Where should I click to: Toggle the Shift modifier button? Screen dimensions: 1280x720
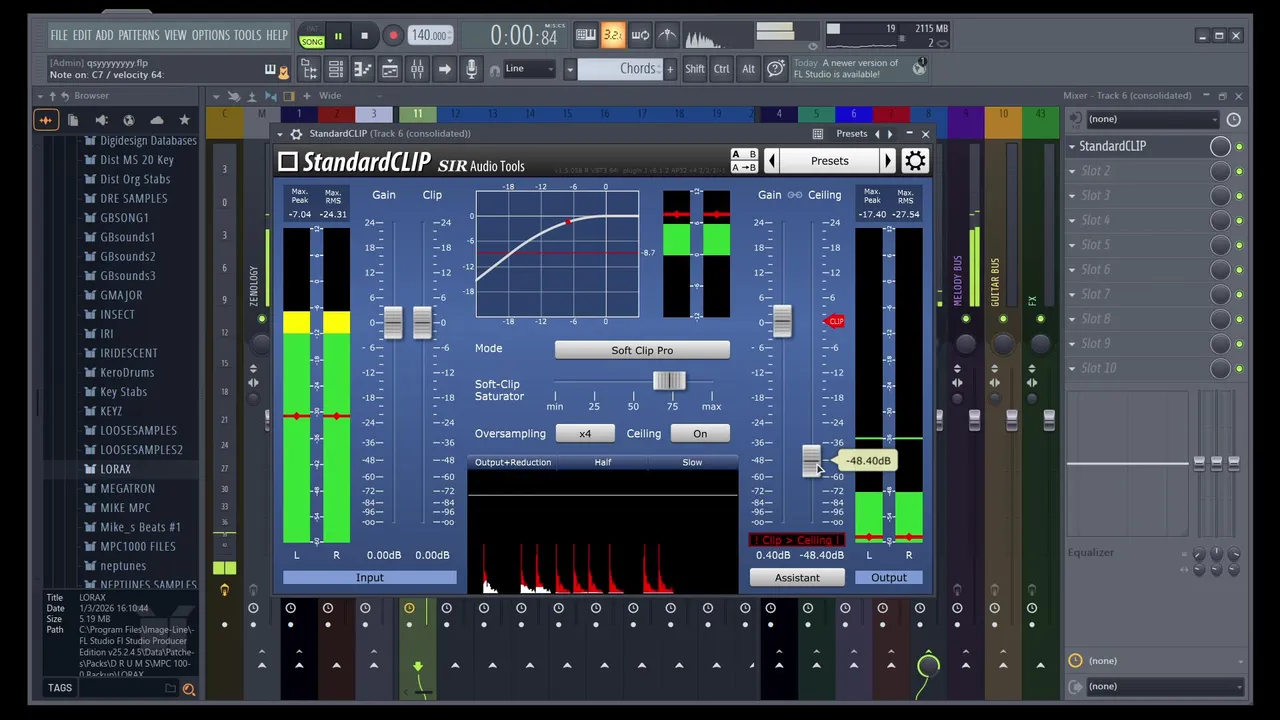pyautogui.click(x=694, y=69)
